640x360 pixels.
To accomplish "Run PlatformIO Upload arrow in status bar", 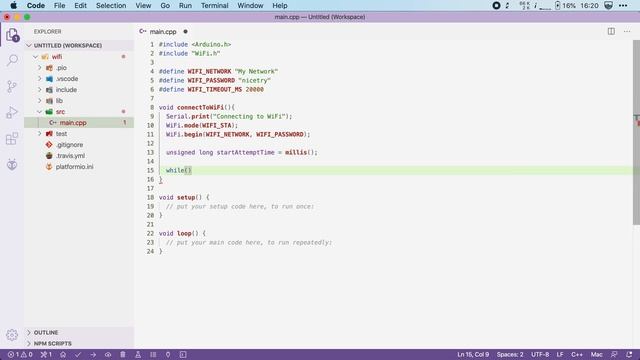I will (93, 355).
